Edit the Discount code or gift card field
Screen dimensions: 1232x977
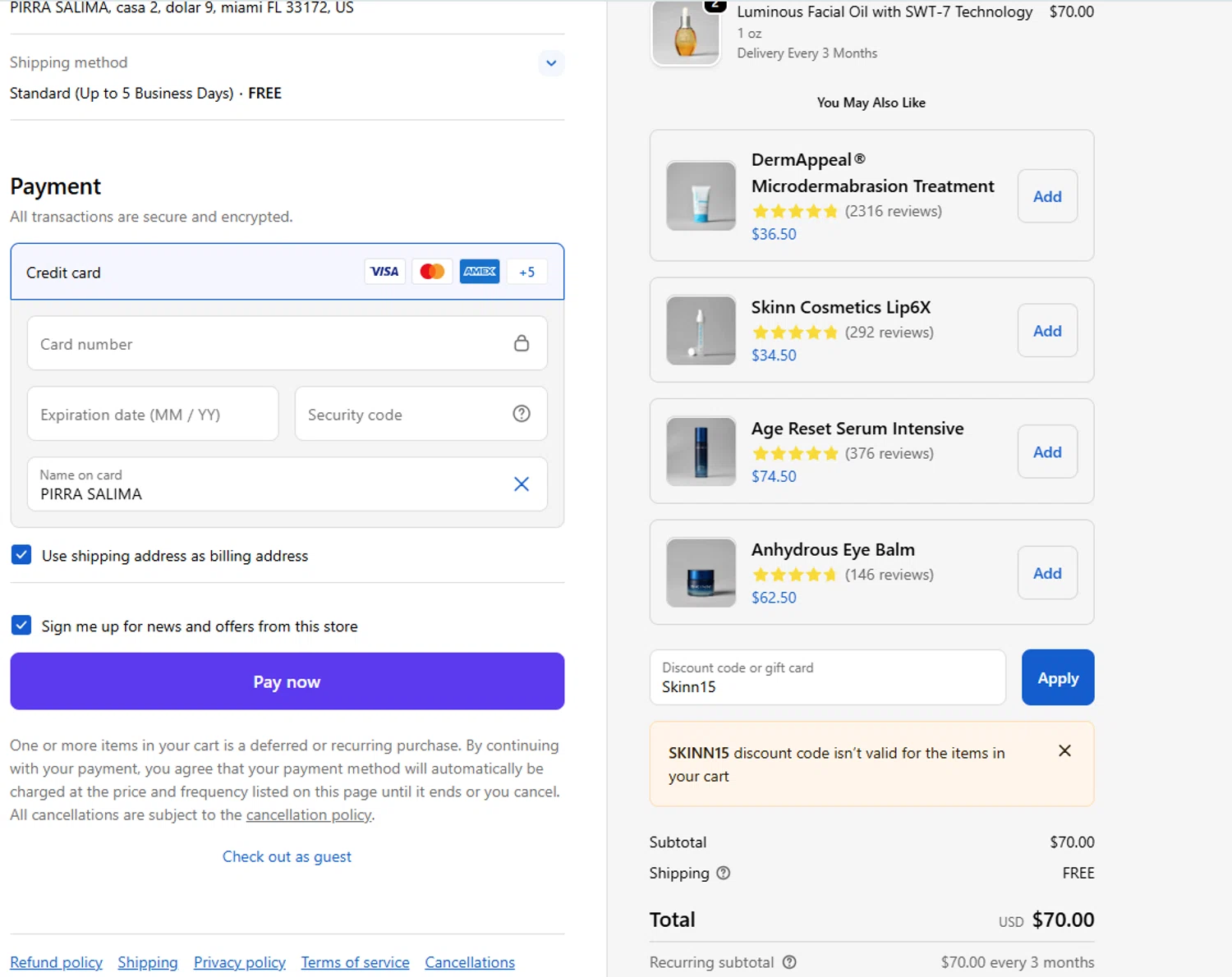pyautogui.click(x=828, y=677)
